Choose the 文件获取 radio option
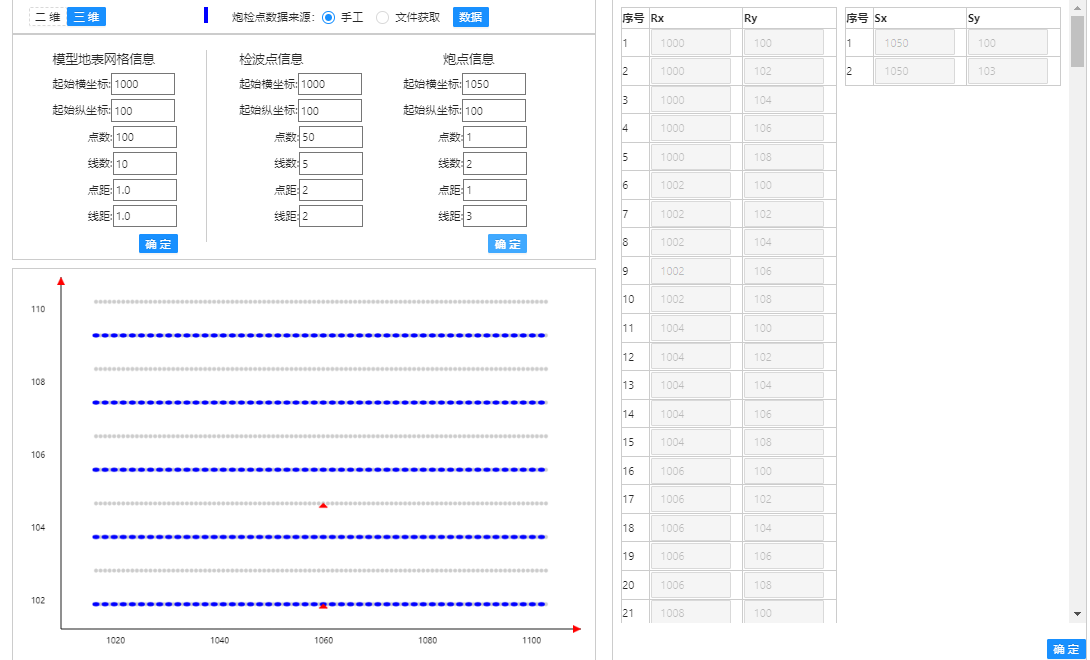Screen dimensions: 1090x660 tap(383, 17)
